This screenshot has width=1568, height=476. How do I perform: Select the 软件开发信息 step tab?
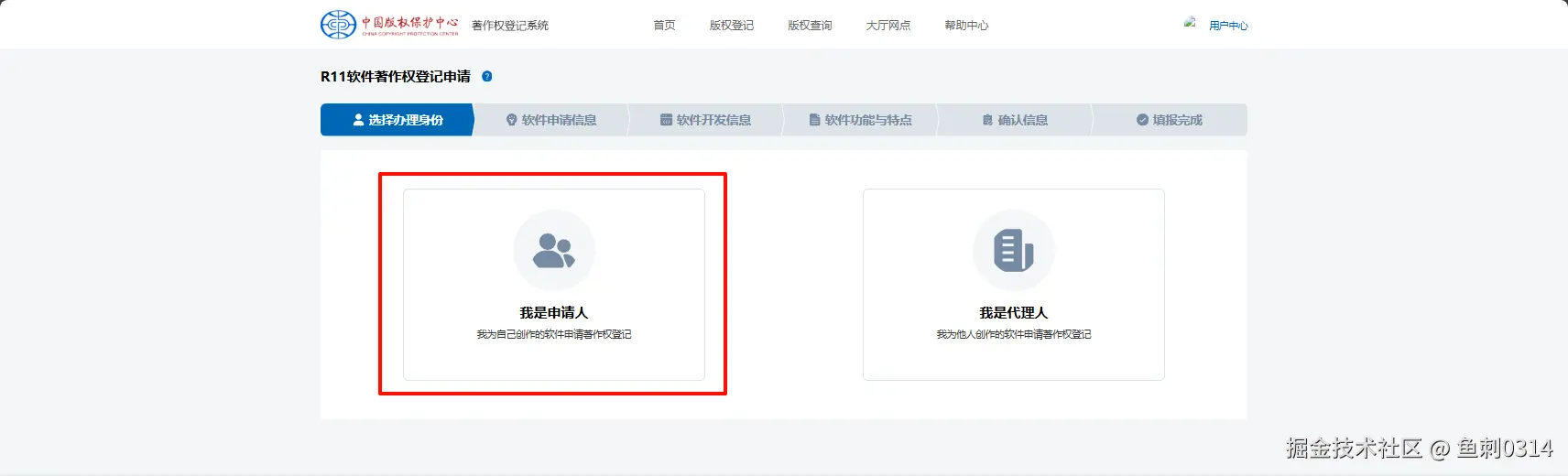pos(706,120)
